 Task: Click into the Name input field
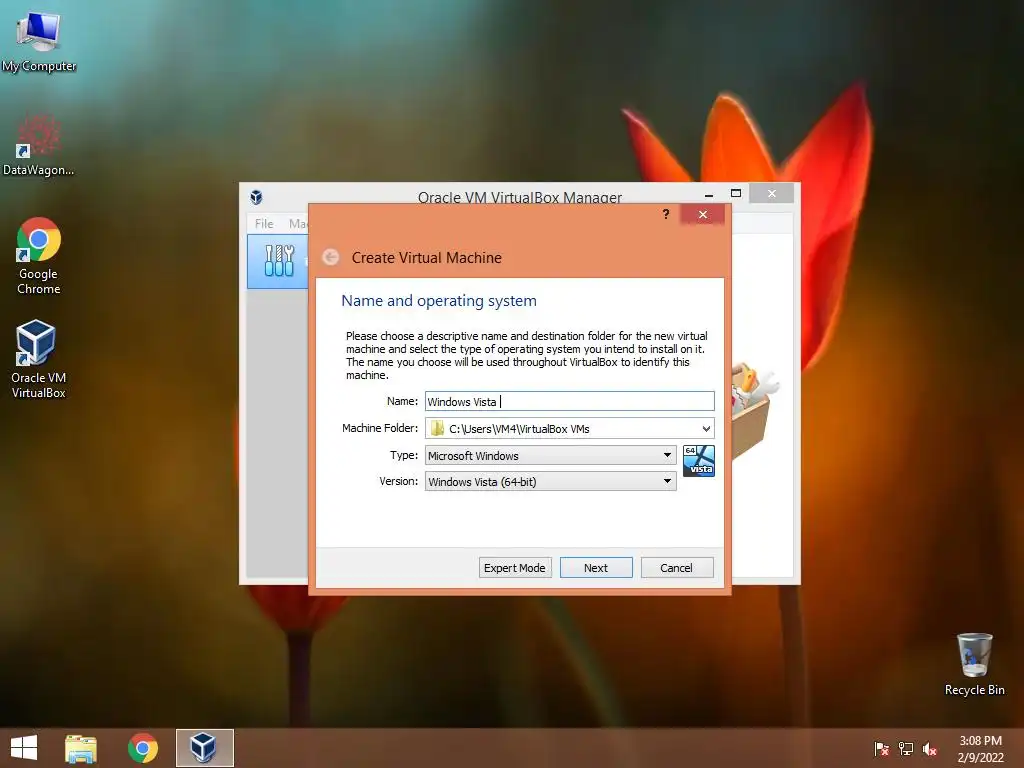coord(569,401)
